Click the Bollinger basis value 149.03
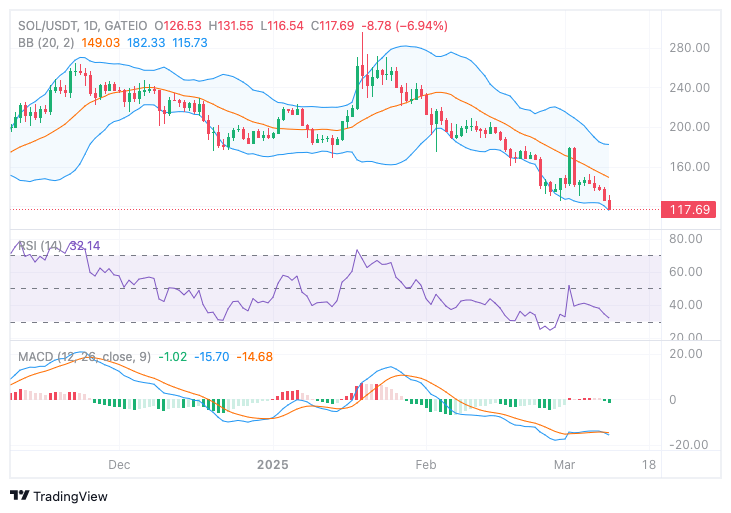Viewport: 731px width, 513px height. (101, 43)
